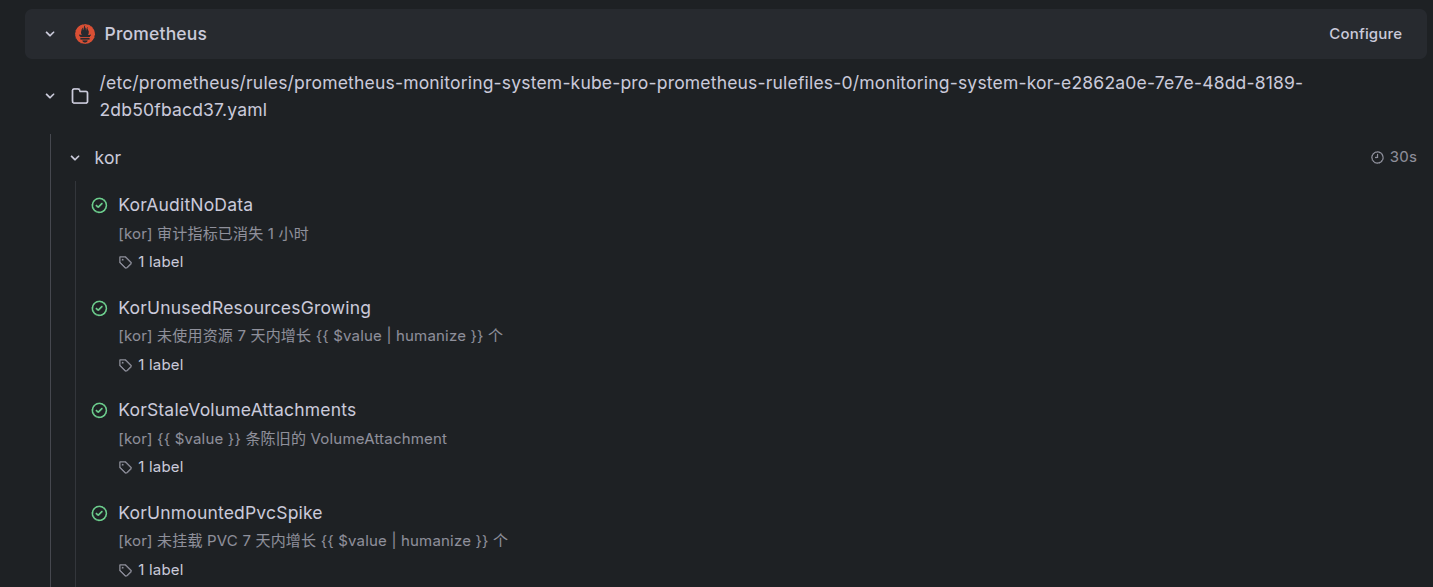Click the folder icon beside rule file path

80,96
